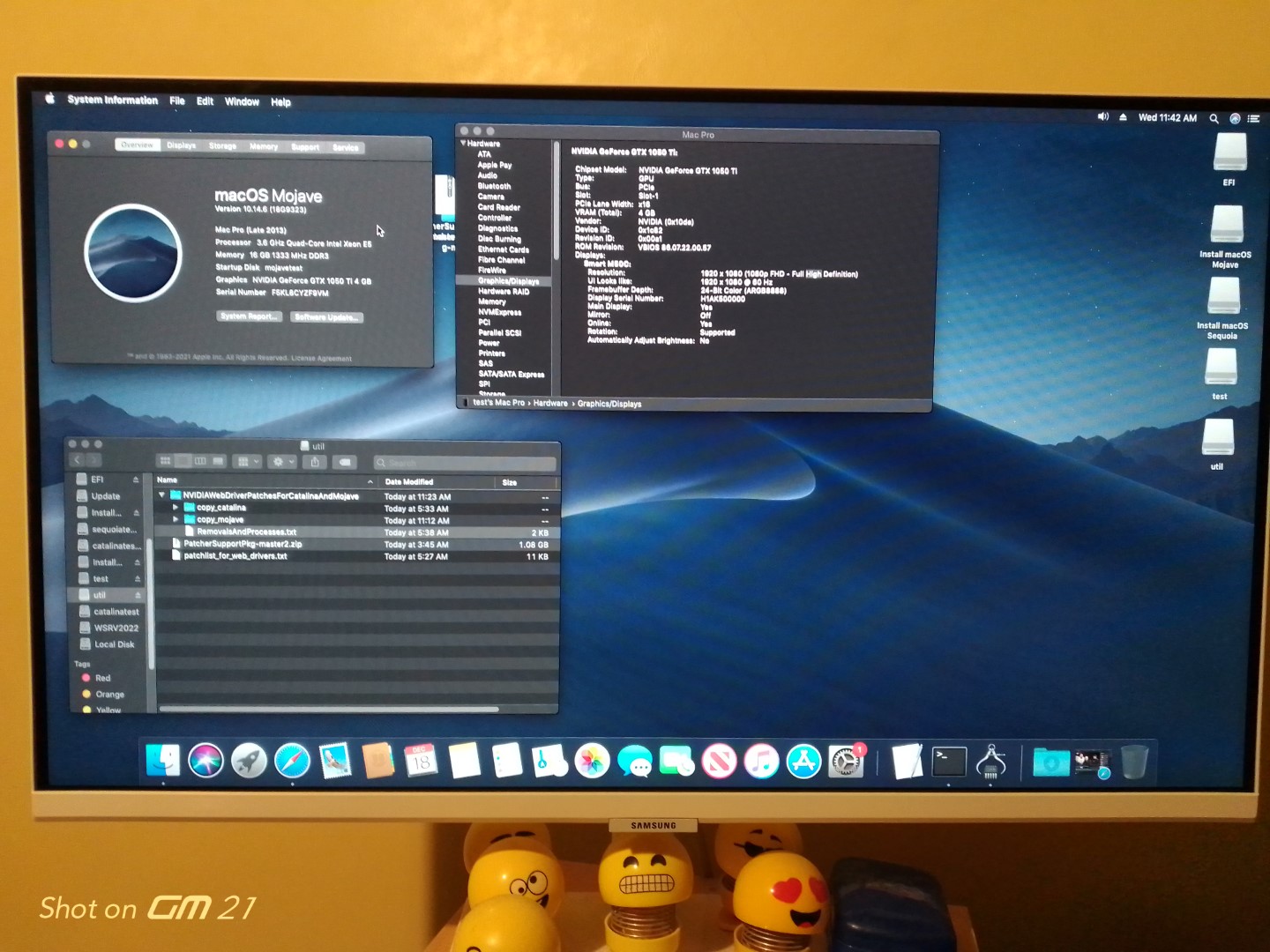Click the volume icon in menu bar
Viewport: 1270px width, 952px height.
tap(1103, 116)
